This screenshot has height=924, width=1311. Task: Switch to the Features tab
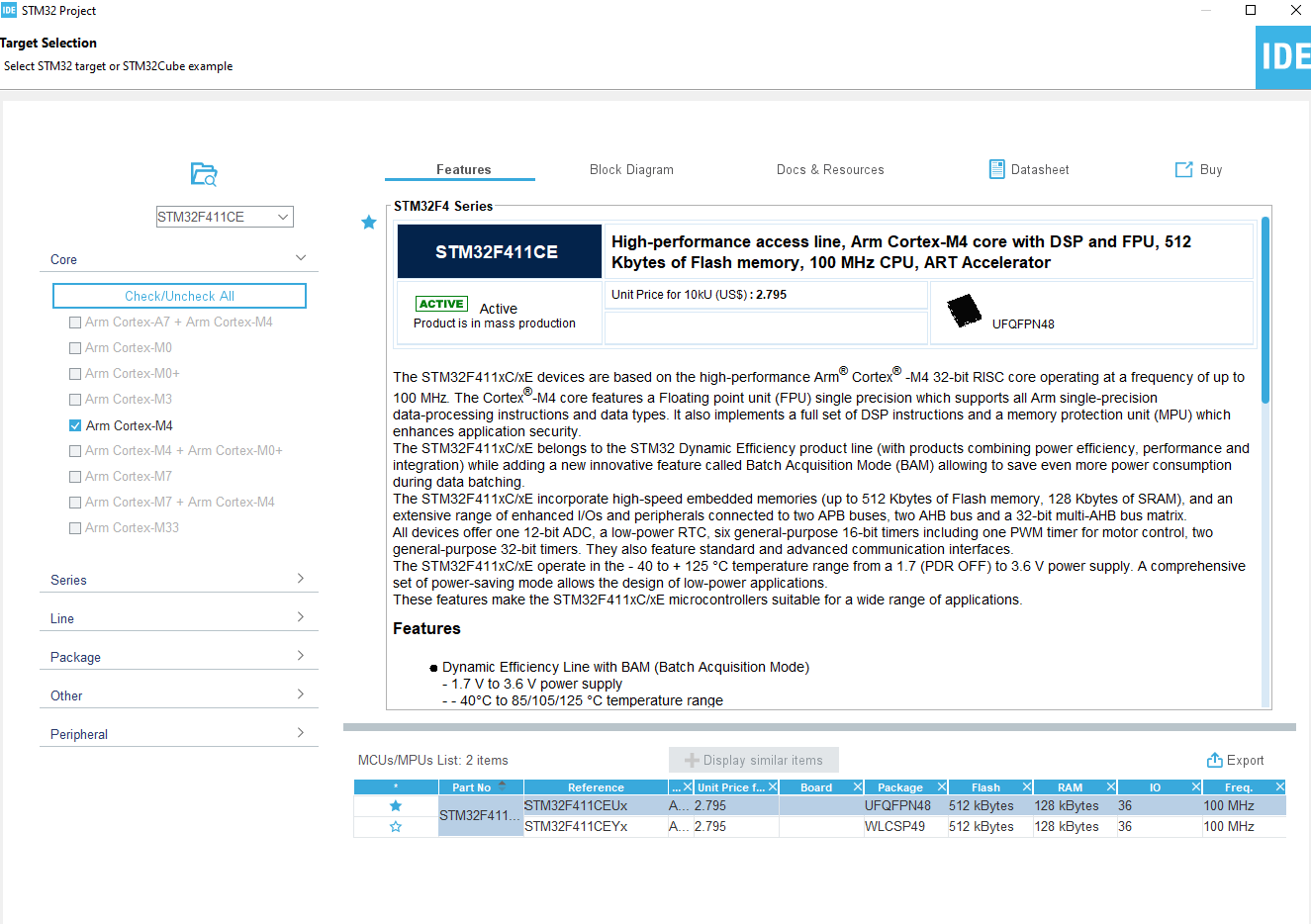coord(463,169)
